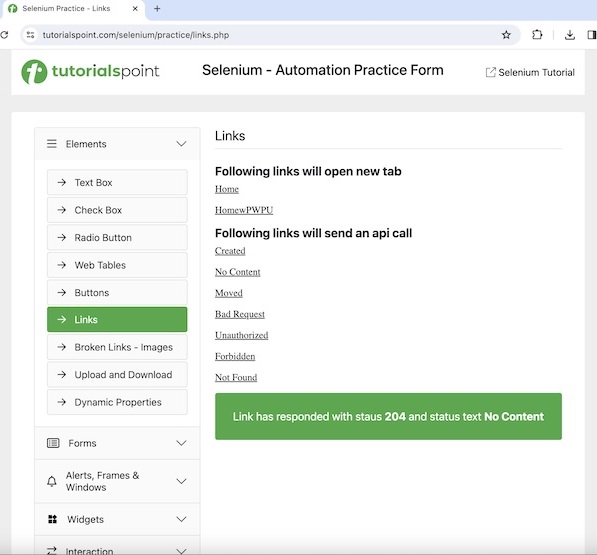Image resolution: width=597 pixels, height=555 pixels.
Task: Open Broken Links - Images menu item
Action: pyautogui.click(x=117, y=347)
